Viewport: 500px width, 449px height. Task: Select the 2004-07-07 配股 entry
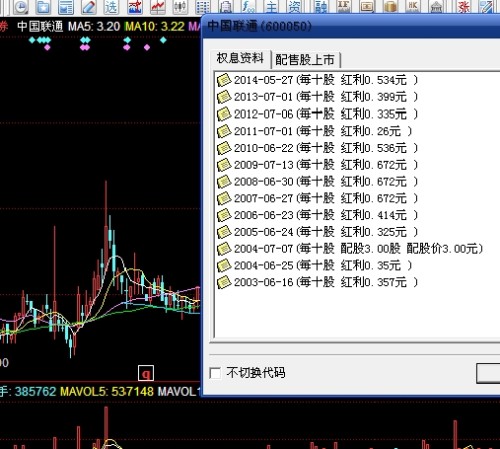350,249
